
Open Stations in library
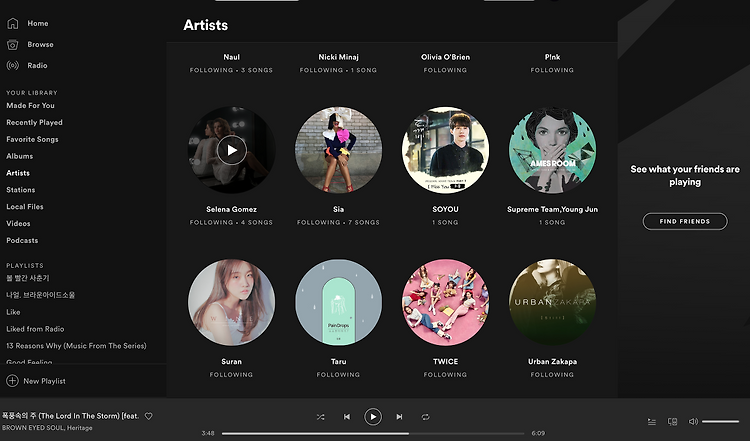[x=21, y=190]
